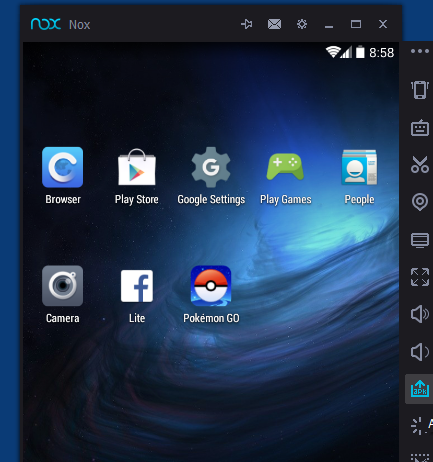Open the Browser app

63,167
